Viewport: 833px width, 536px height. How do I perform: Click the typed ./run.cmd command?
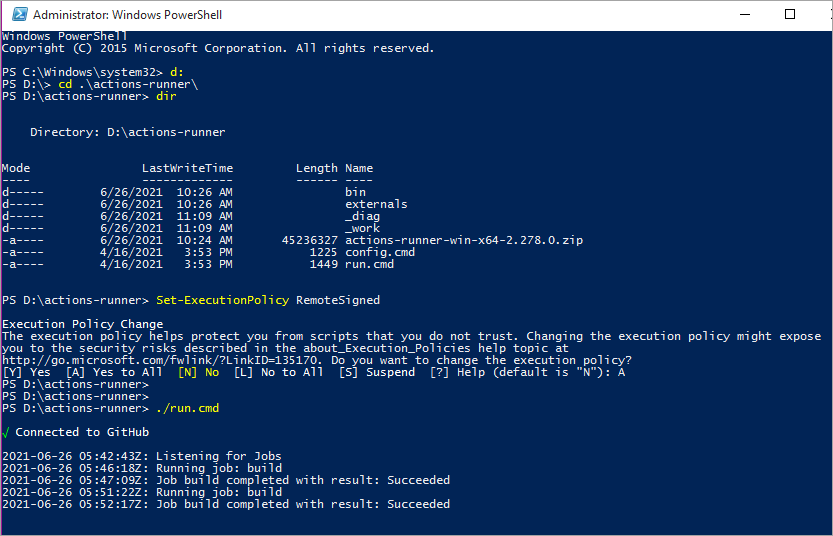coord(187,408)
